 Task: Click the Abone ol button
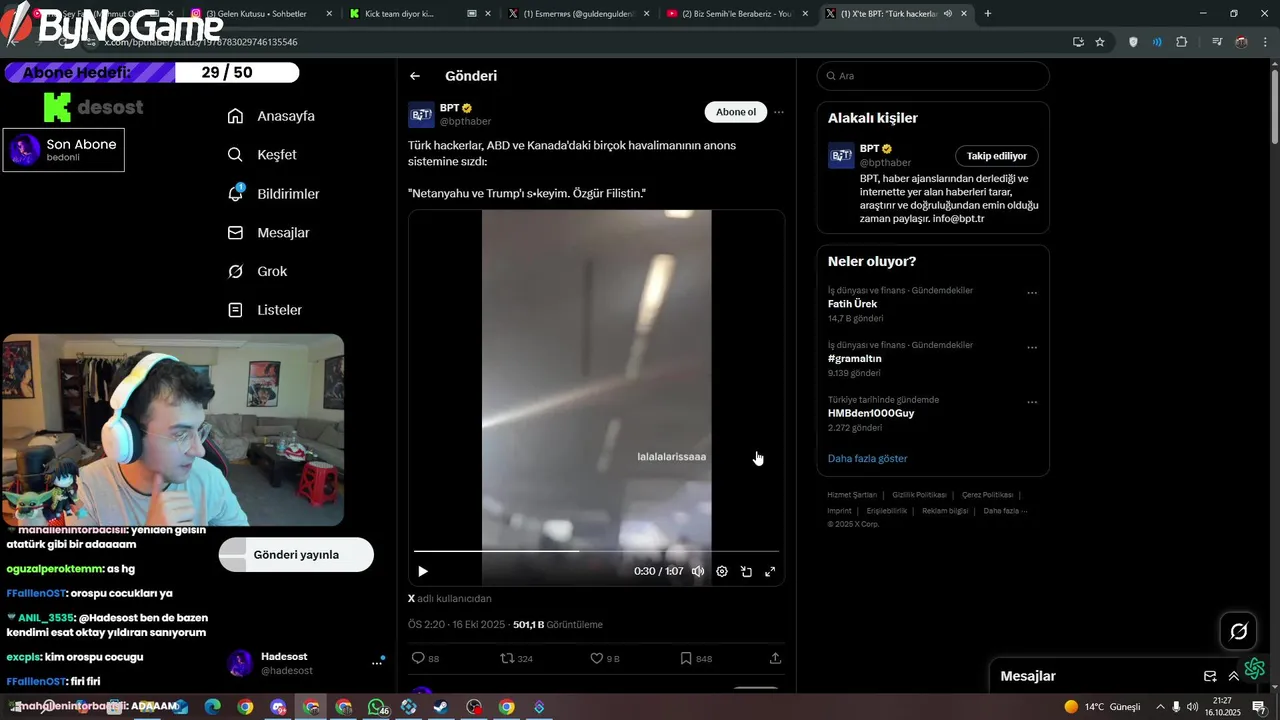pyautogui.click(x=736, y=112)
